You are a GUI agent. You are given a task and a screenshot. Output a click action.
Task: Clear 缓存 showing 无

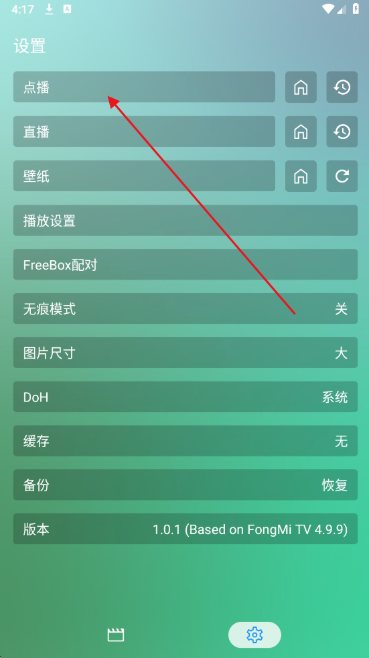pyautogui.click(x=185, y=441)
